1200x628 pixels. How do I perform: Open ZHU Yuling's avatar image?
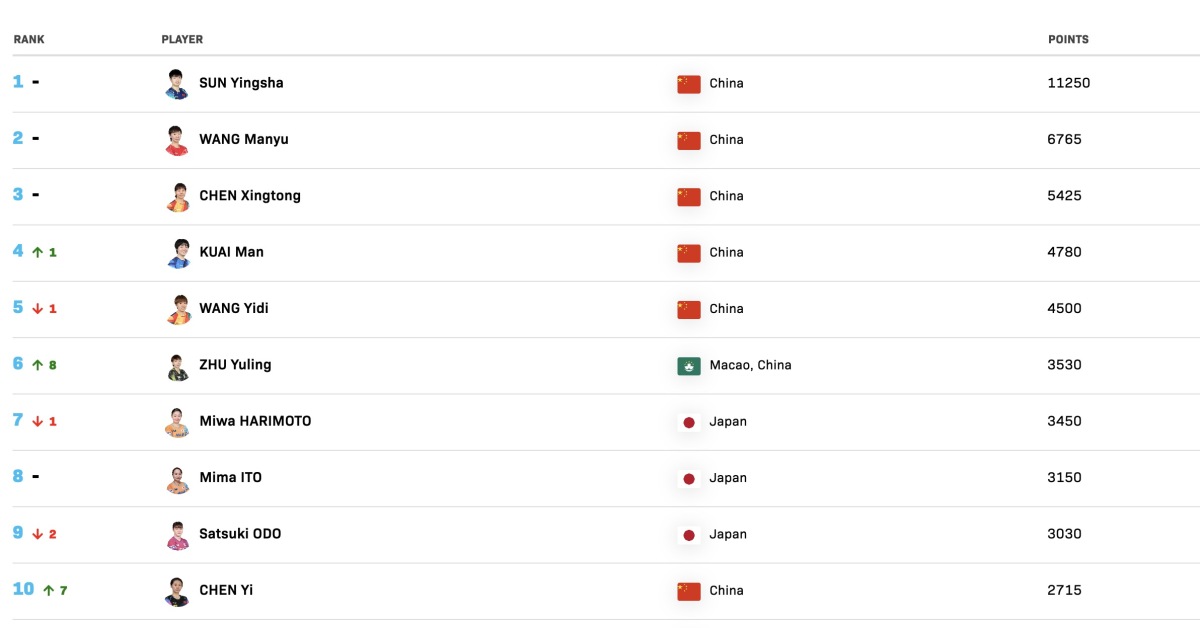coord(177,366)
